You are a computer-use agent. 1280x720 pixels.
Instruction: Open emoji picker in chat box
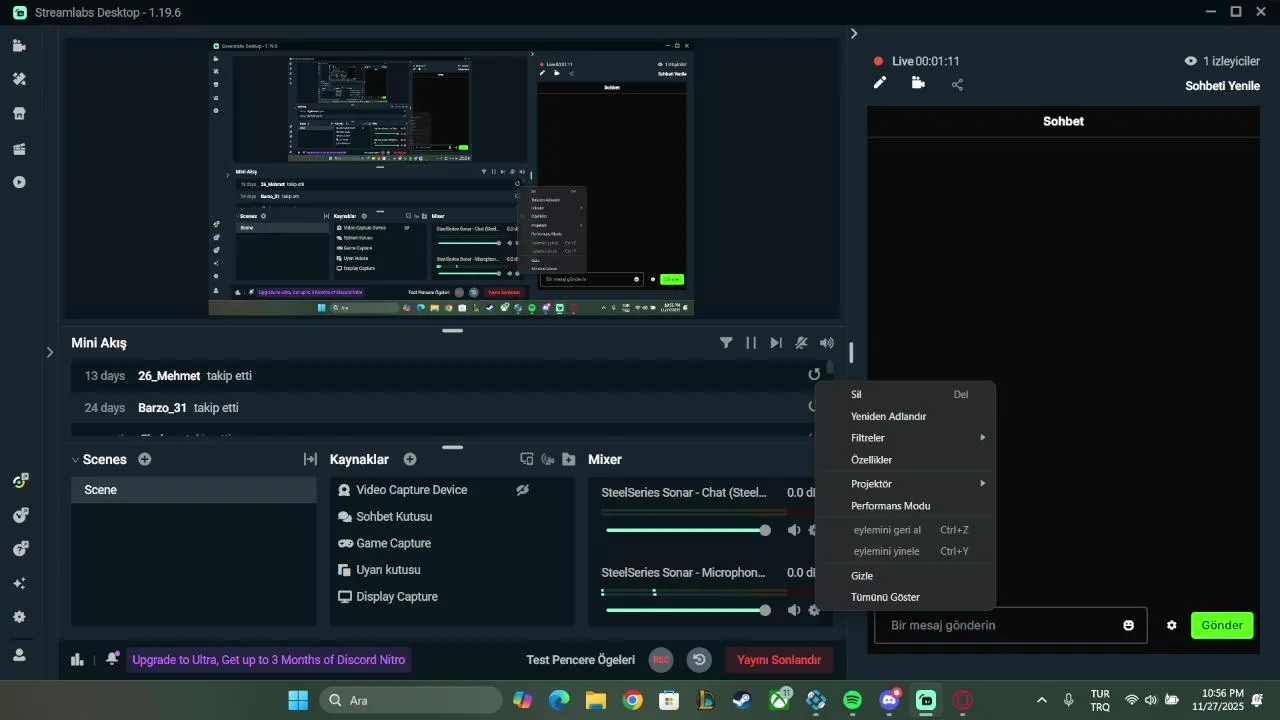[x=1129, y=625]
